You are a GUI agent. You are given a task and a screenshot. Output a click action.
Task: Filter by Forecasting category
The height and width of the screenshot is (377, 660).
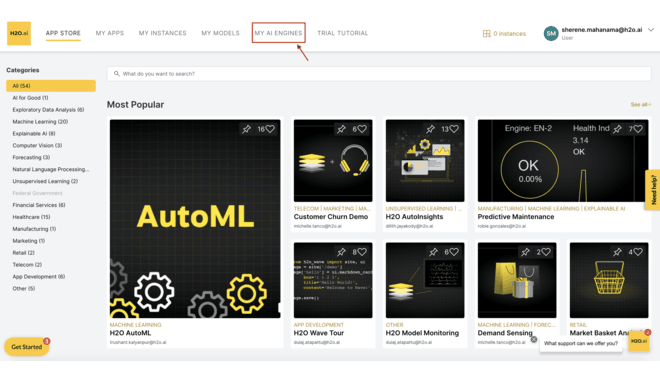[31, 157]
